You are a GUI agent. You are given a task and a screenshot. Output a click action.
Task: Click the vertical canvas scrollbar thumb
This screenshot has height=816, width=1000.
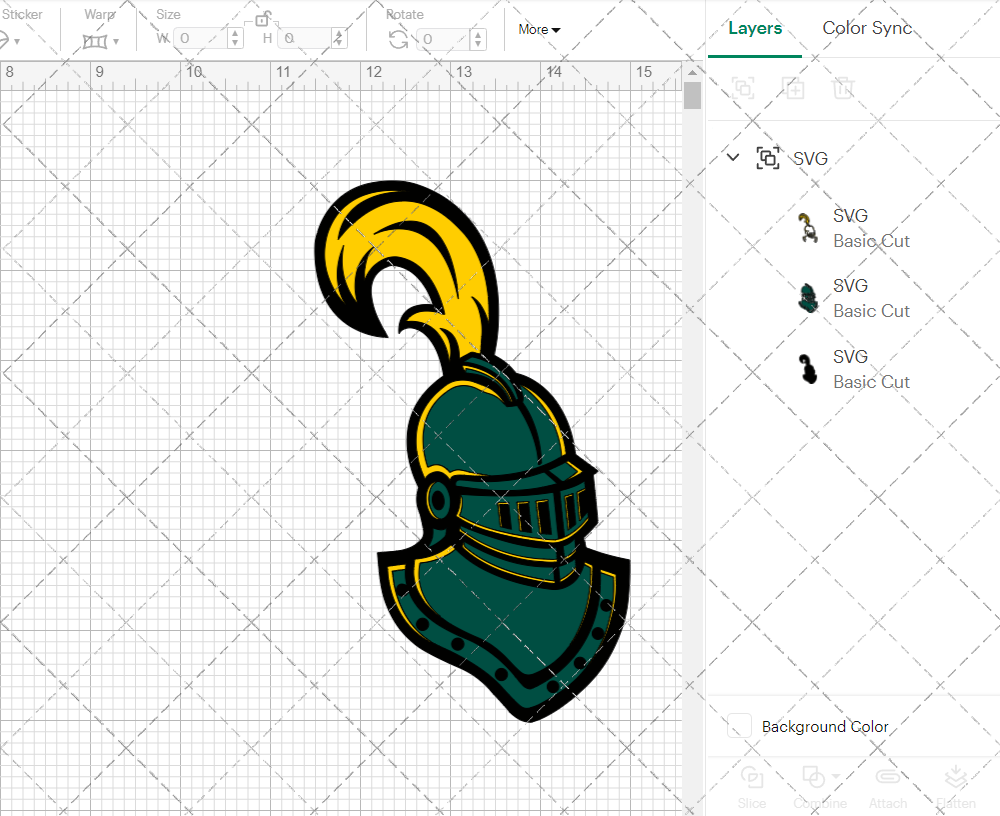692,96
